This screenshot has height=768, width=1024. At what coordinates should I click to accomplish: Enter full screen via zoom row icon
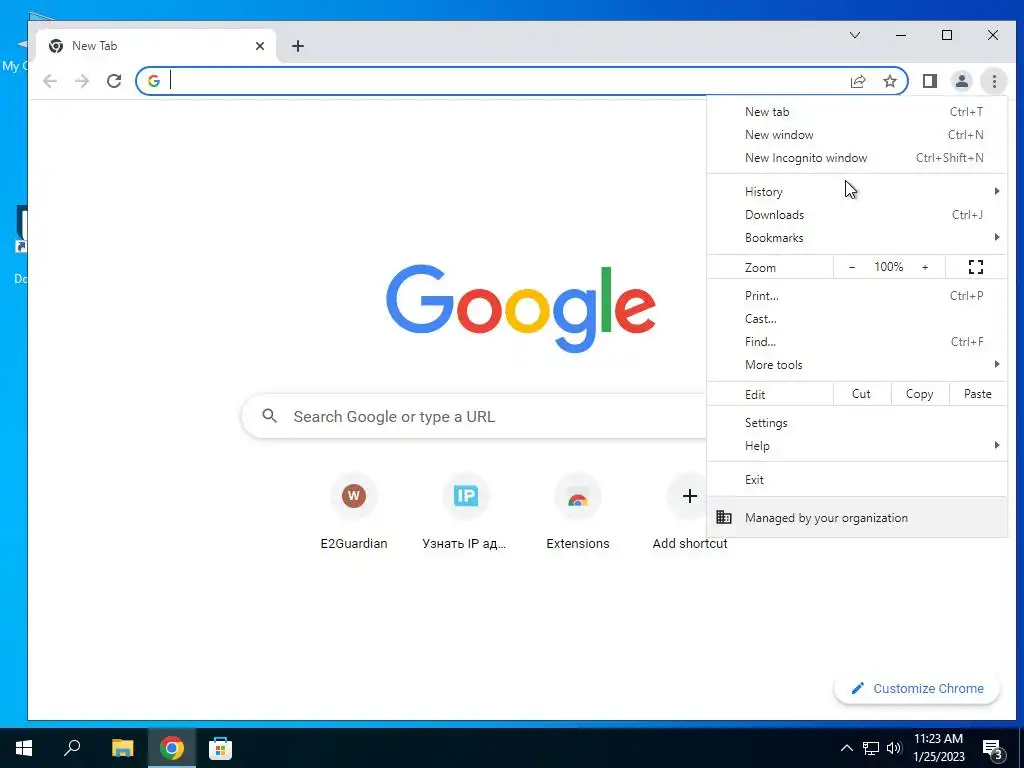pos(976,267)
